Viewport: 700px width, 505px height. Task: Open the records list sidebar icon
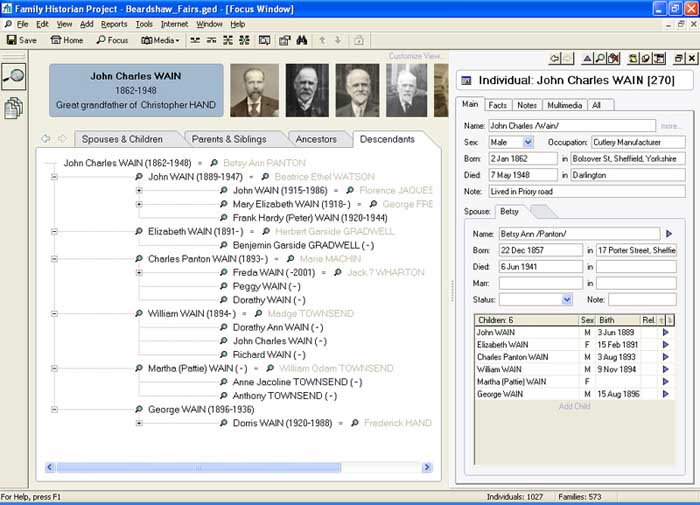pyautogui.click(x=14, y=108)
